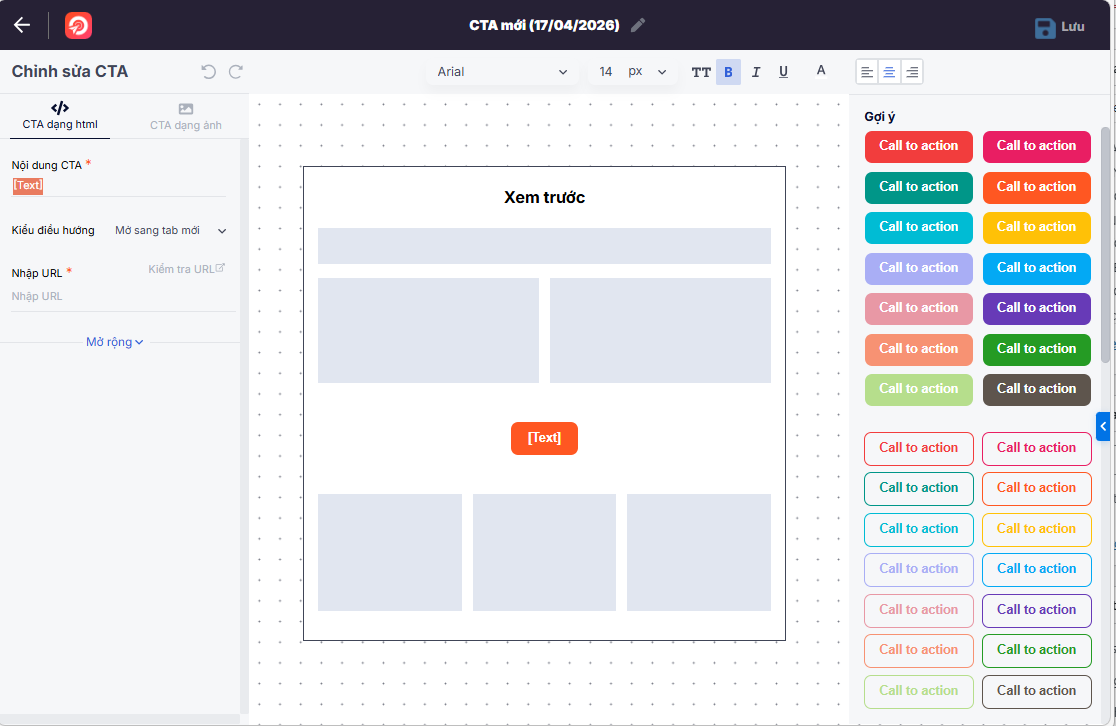The width and height of the screenshot is (1116, 726).
Task: Toggle bold formatting button
Action: [x=728, y=72]
